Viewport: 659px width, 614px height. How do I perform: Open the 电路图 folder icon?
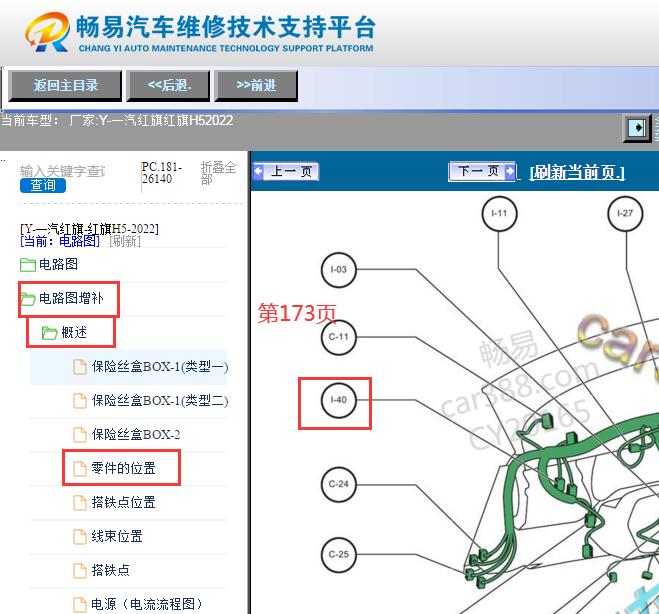[x=28, y=265]
